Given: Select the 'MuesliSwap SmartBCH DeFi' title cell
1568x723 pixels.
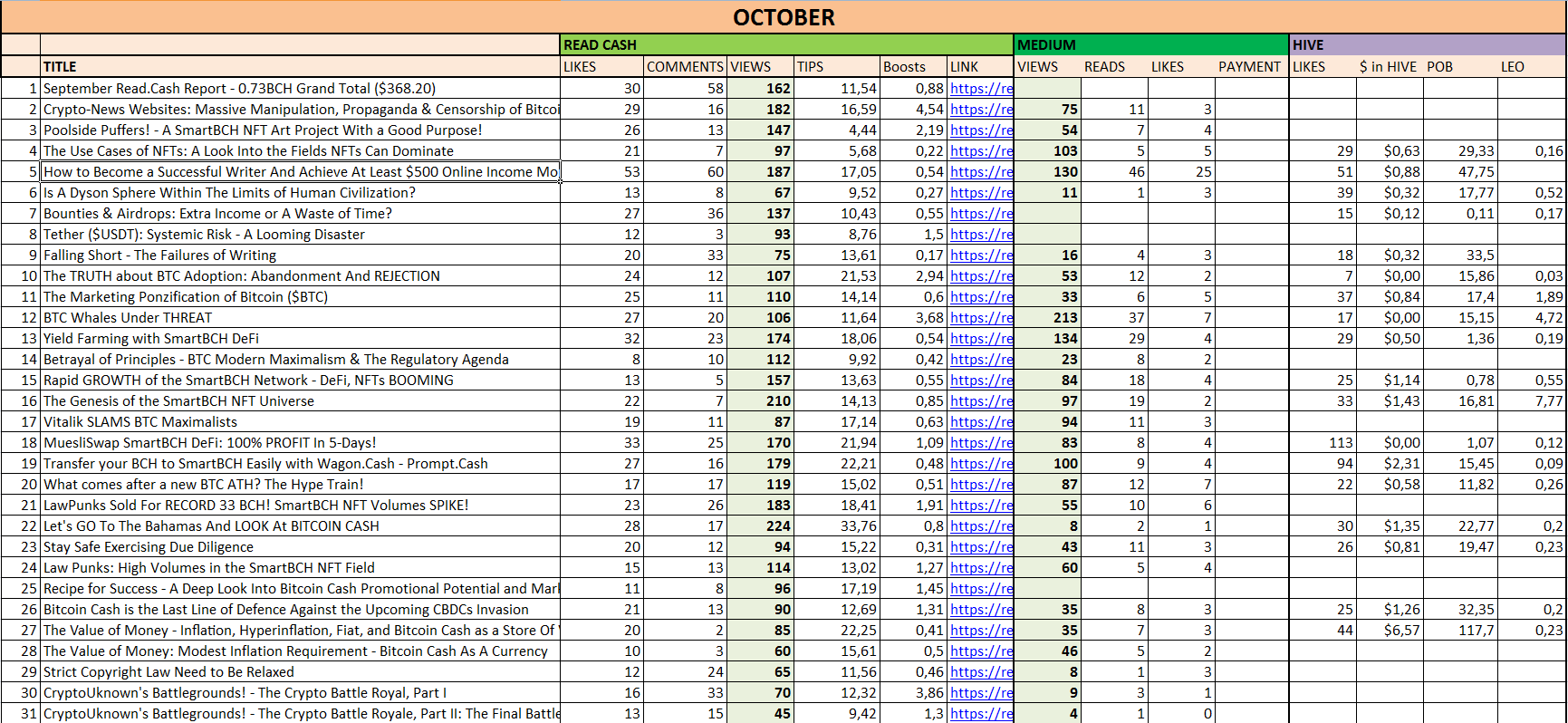Looking at the screenshot, I should [300, 443].
